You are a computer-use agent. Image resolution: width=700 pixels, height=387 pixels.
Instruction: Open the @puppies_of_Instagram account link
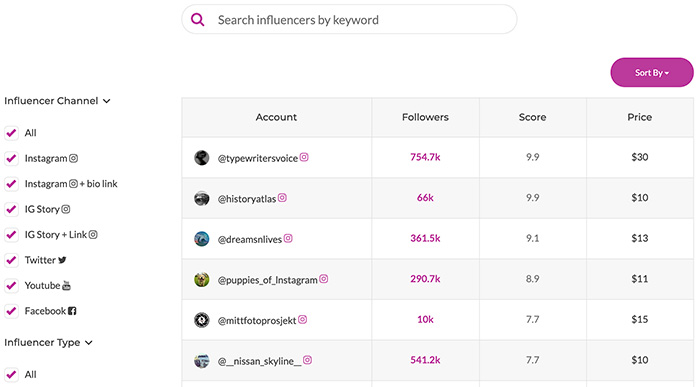pyautogui.click(x=267, y=280)
